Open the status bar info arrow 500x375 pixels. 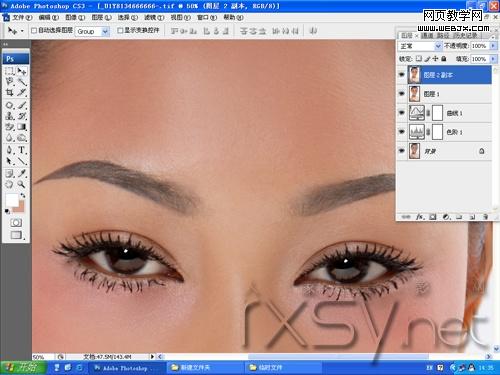click(152, 356)
